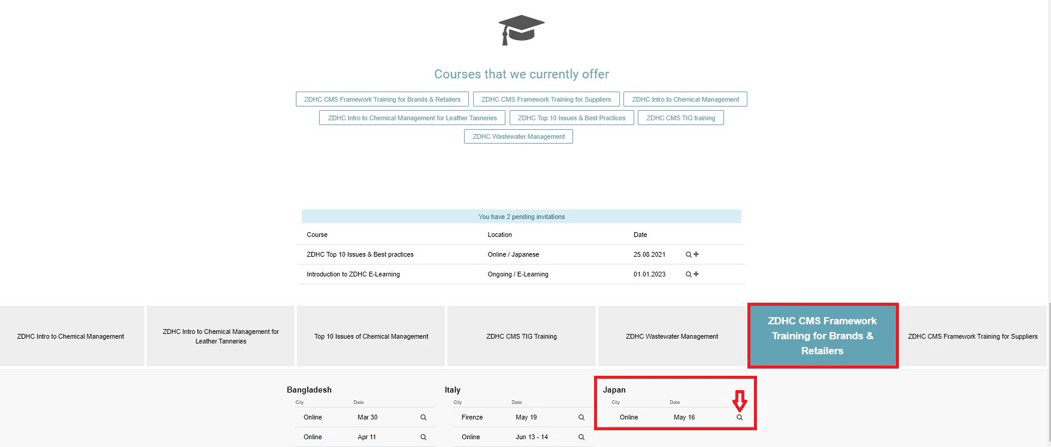Click ZDHC CMS Framework Training for Suppliers button
This screenshot has height=447, width=1051.
pos(546,99)
